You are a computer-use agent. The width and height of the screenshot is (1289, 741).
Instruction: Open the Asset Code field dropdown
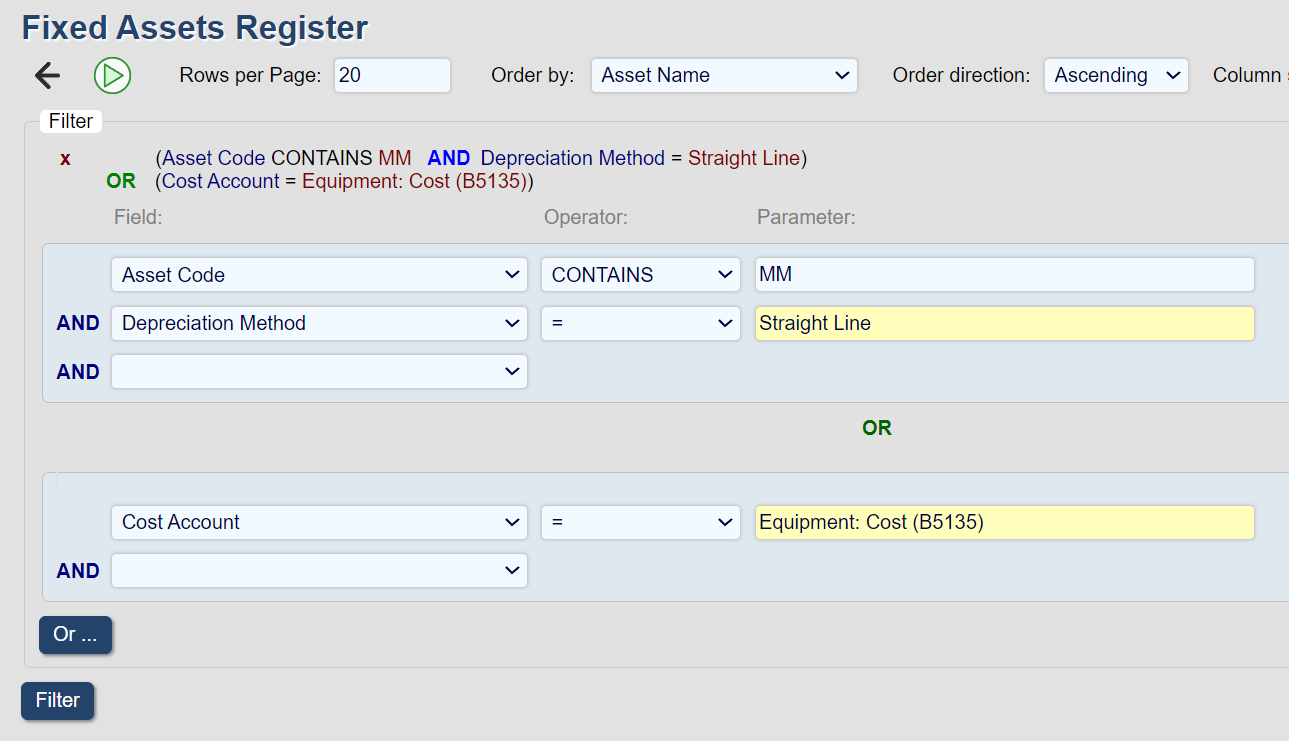(x=318, y=274)
